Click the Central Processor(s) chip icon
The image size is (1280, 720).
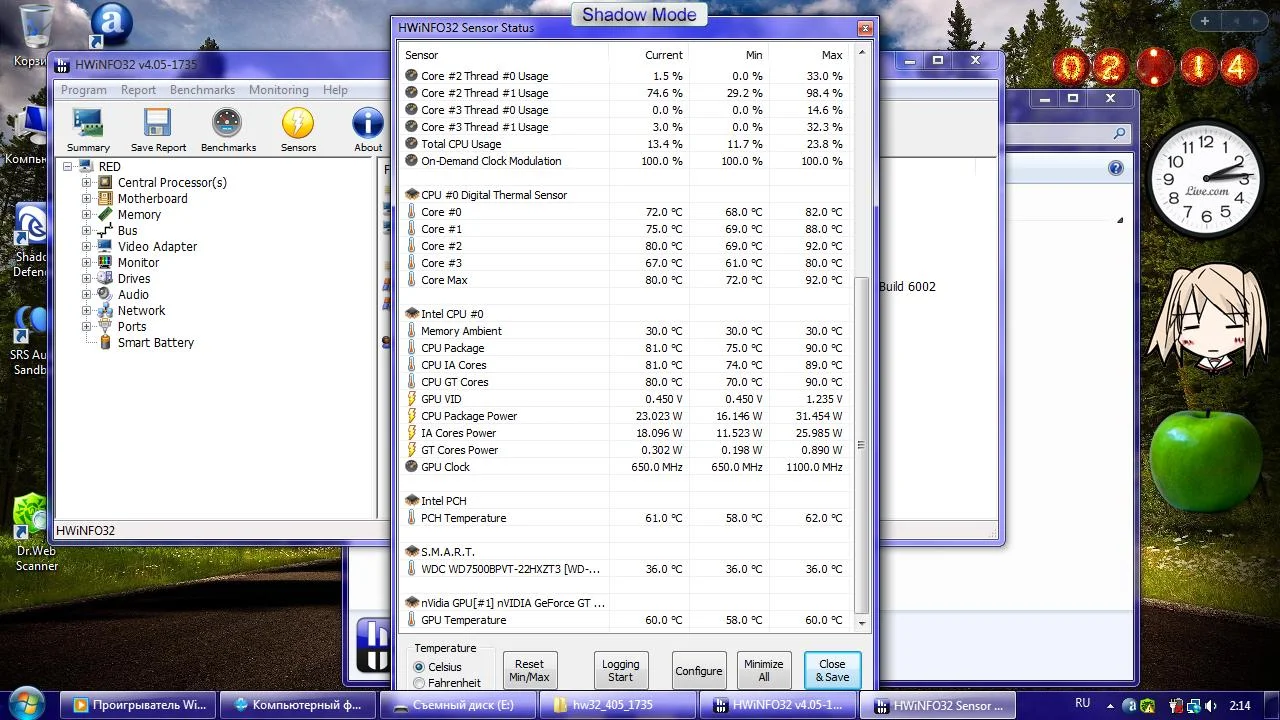pos(105,183)
